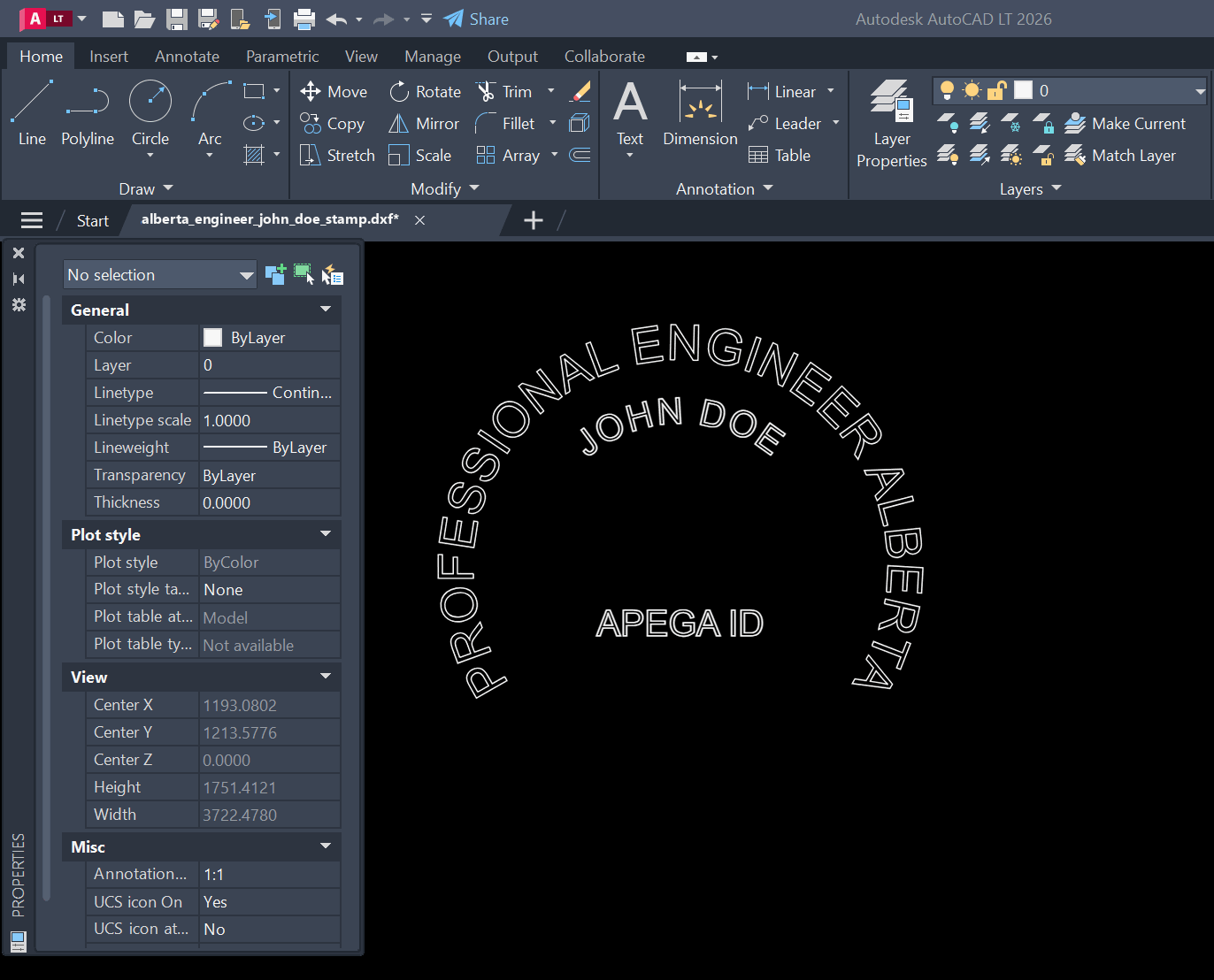
Task: Go to the Start file tab
Action: (93, 221)
